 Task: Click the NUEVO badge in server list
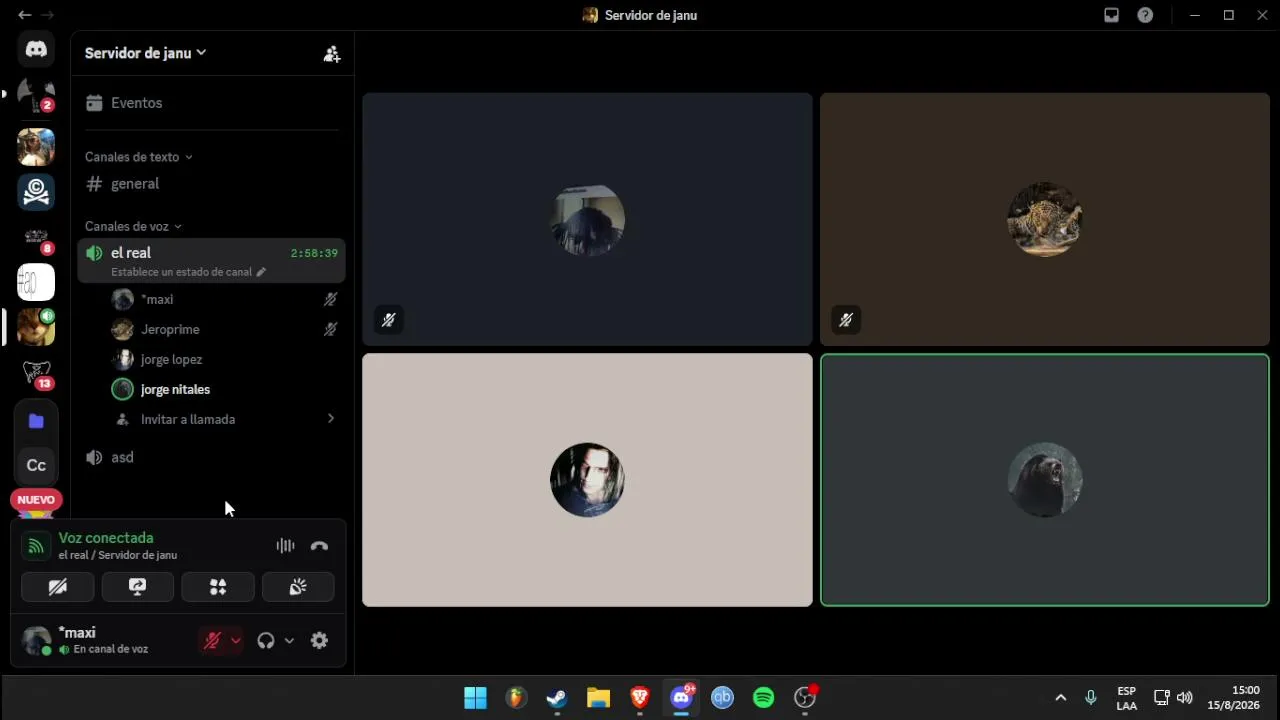click(x=36, y=500)
